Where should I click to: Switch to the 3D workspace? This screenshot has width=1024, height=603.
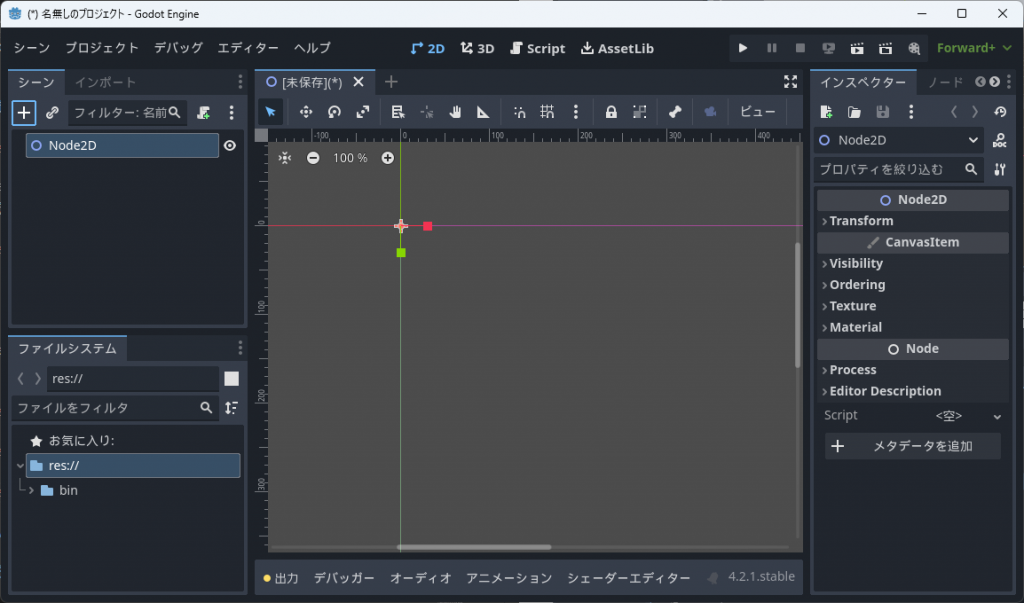[x=477, y=48]
